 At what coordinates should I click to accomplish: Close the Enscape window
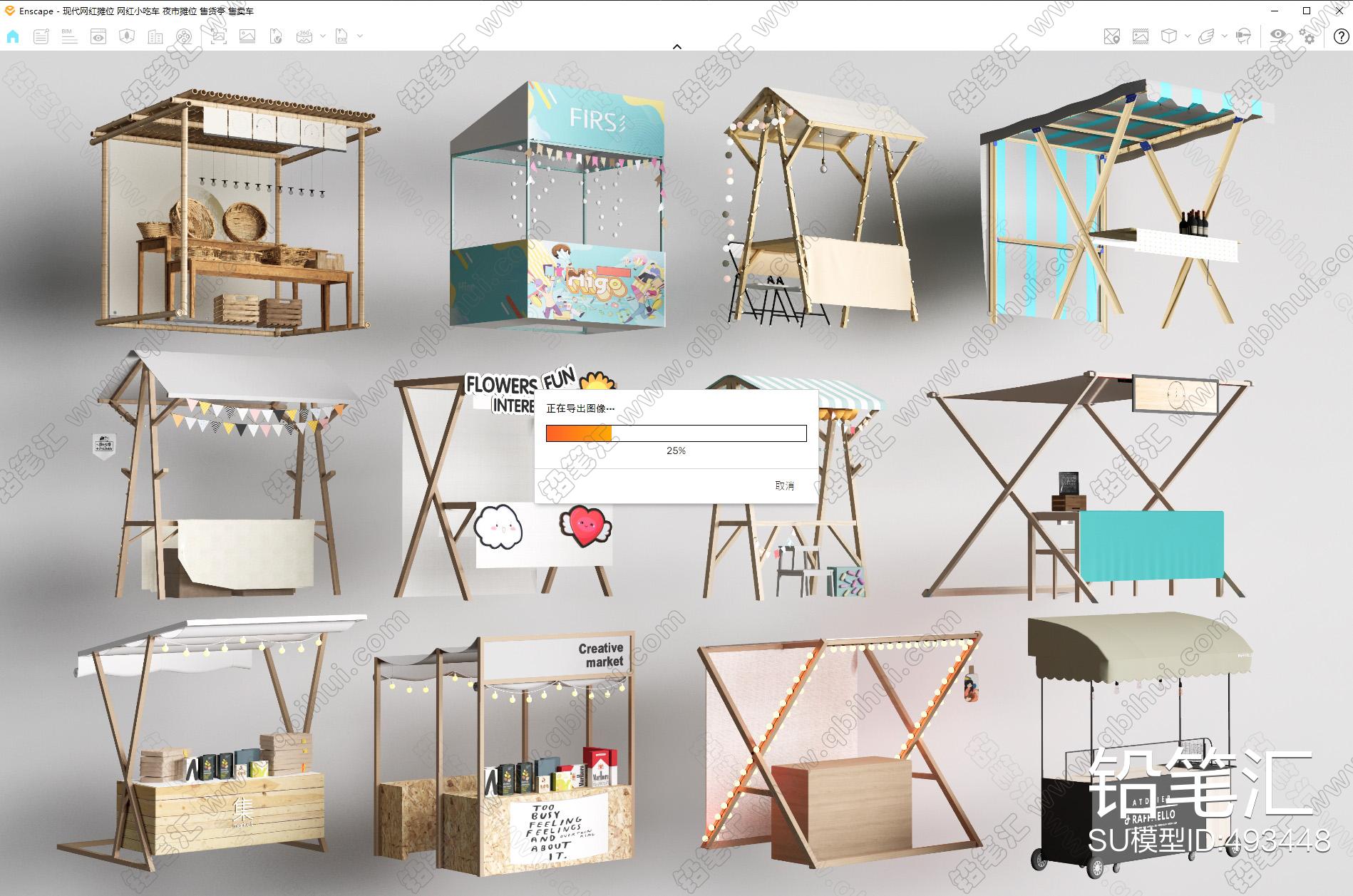point(1338,11)
